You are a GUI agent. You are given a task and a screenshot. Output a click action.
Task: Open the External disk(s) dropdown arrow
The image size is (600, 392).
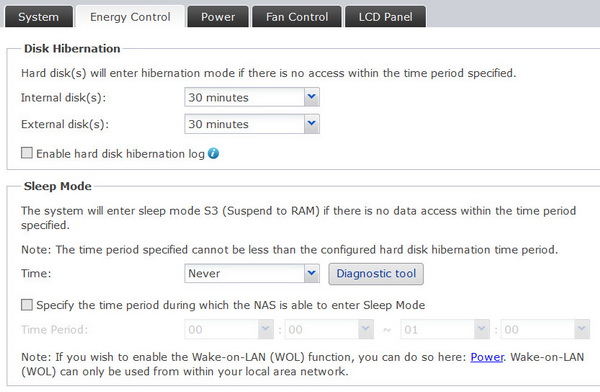[x=312, y=124]
